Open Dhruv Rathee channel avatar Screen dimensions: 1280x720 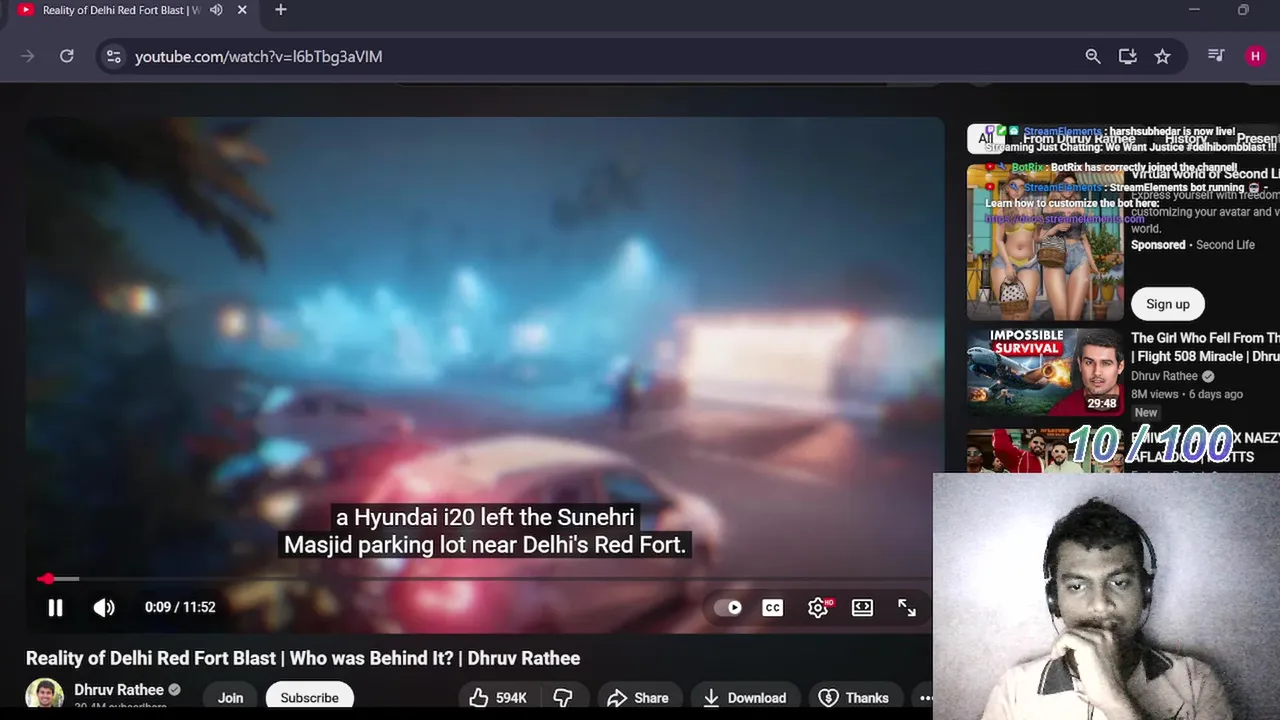44,696
